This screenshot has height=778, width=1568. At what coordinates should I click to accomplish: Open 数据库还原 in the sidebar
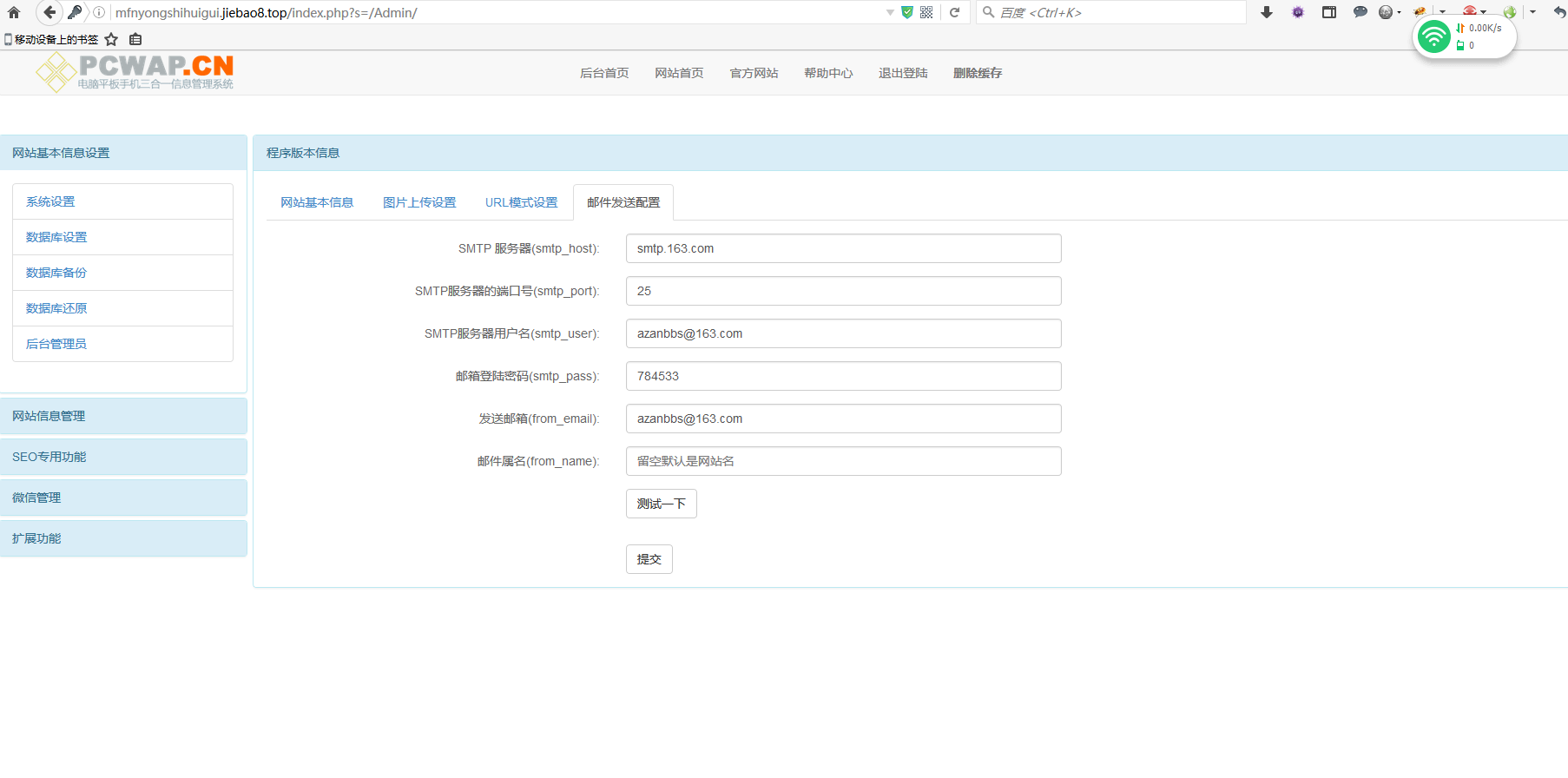122,308
